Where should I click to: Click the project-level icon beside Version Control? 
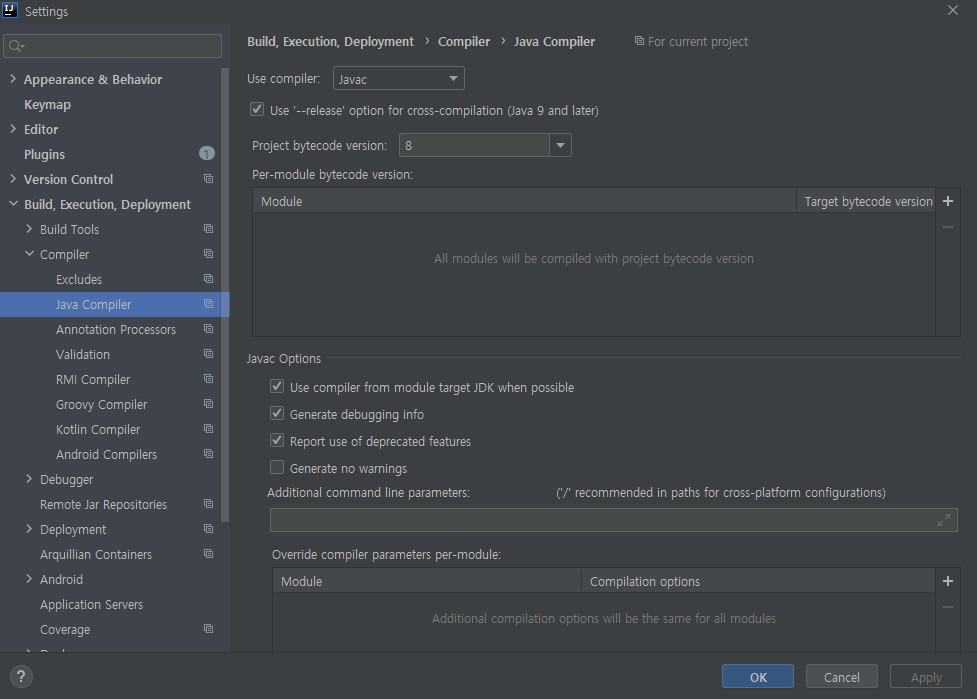tap(209, 179)
